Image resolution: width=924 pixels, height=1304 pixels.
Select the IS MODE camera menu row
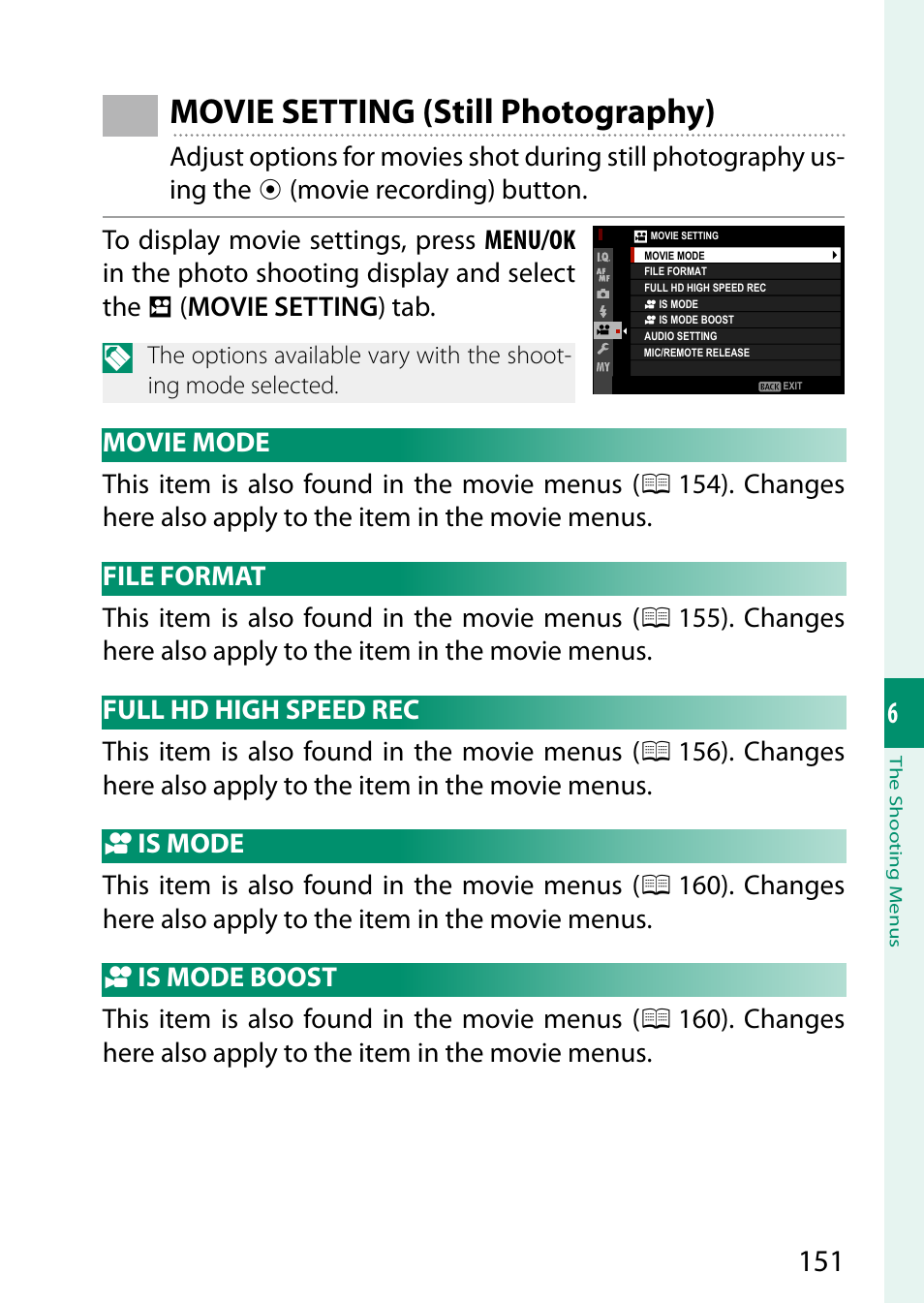coord(736,304)
